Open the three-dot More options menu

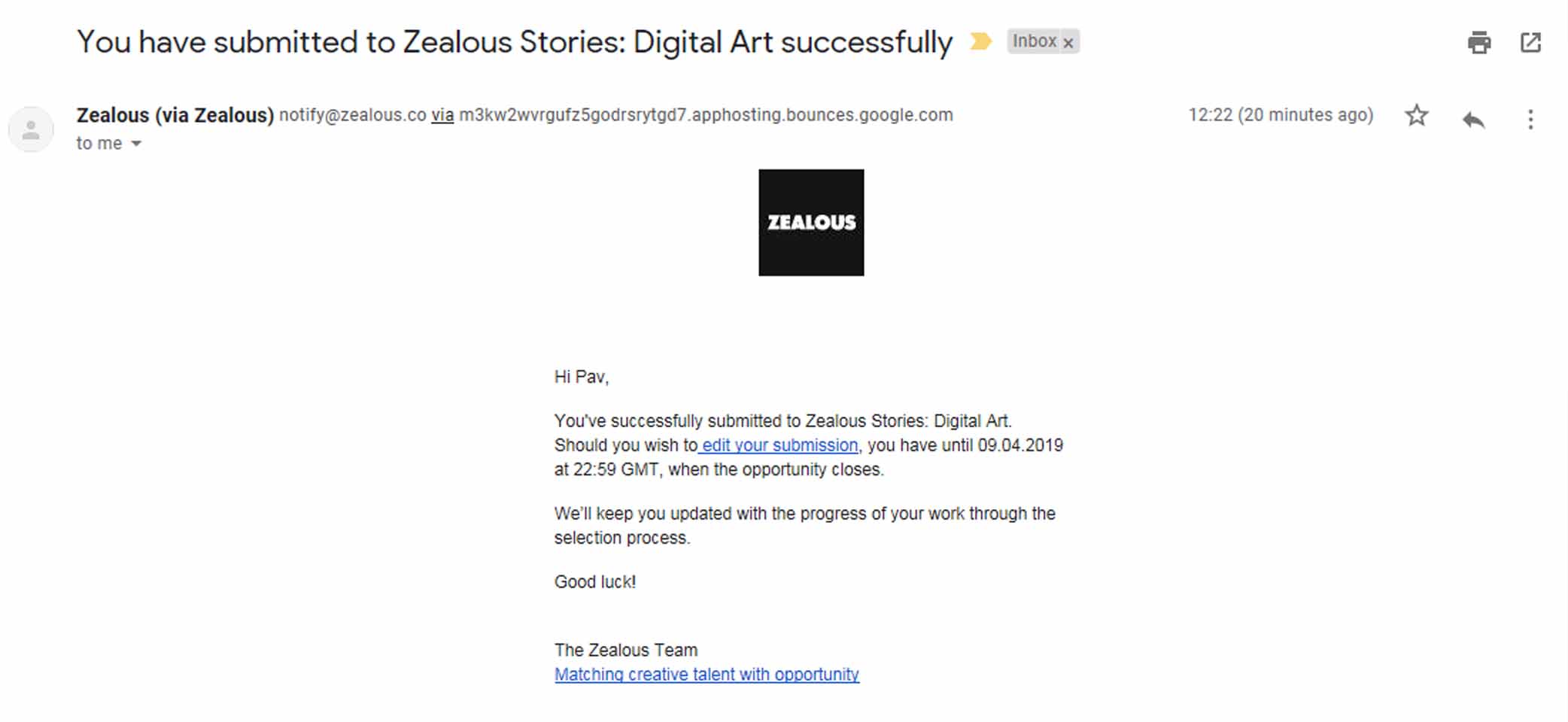pyautogui.click(x=1530, y=119)
